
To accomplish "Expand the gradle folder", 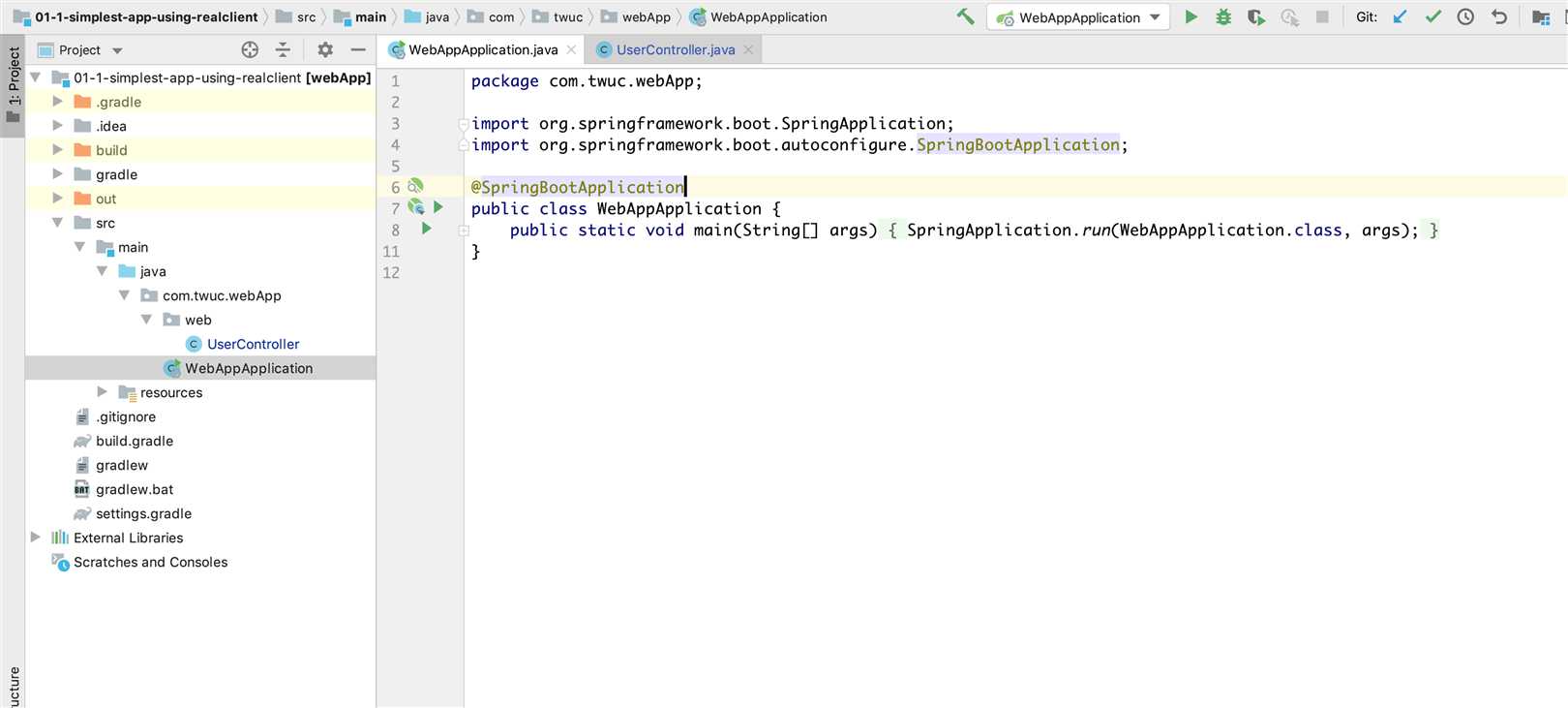I will pyautogui.click(x=57, y=173).
